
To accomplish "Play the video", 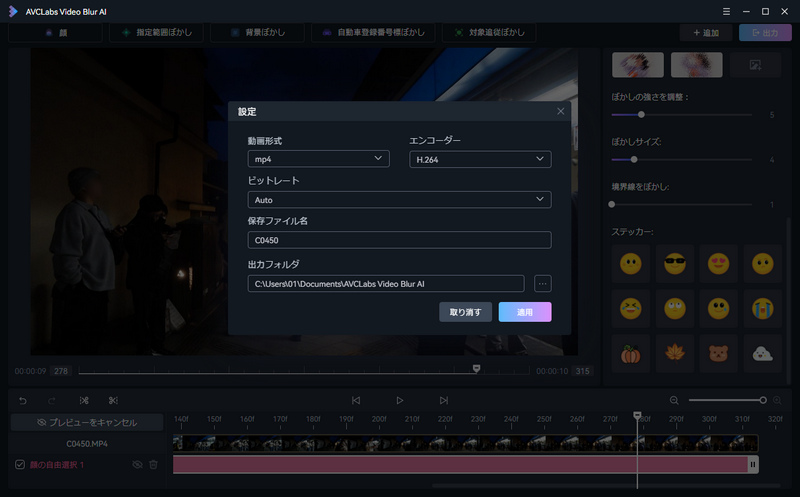I will point(399,401).
